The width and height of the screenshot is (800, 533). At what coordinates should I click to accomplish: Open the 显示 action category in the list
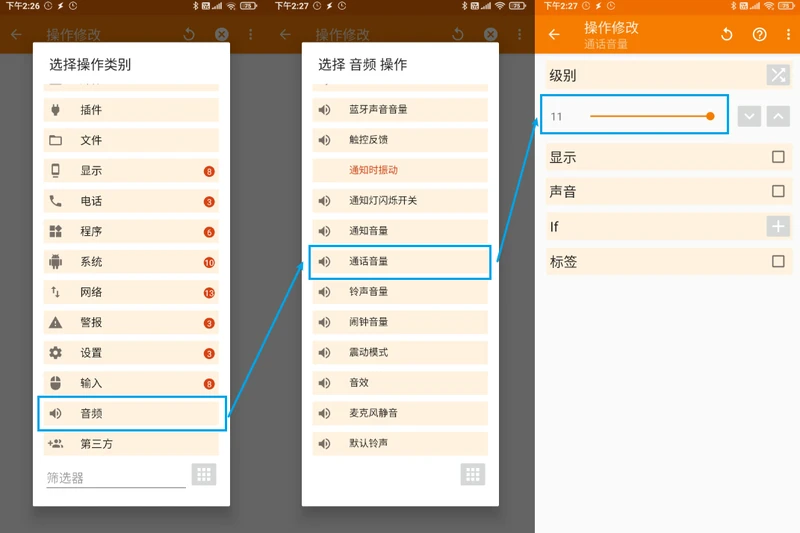[131, 170]
